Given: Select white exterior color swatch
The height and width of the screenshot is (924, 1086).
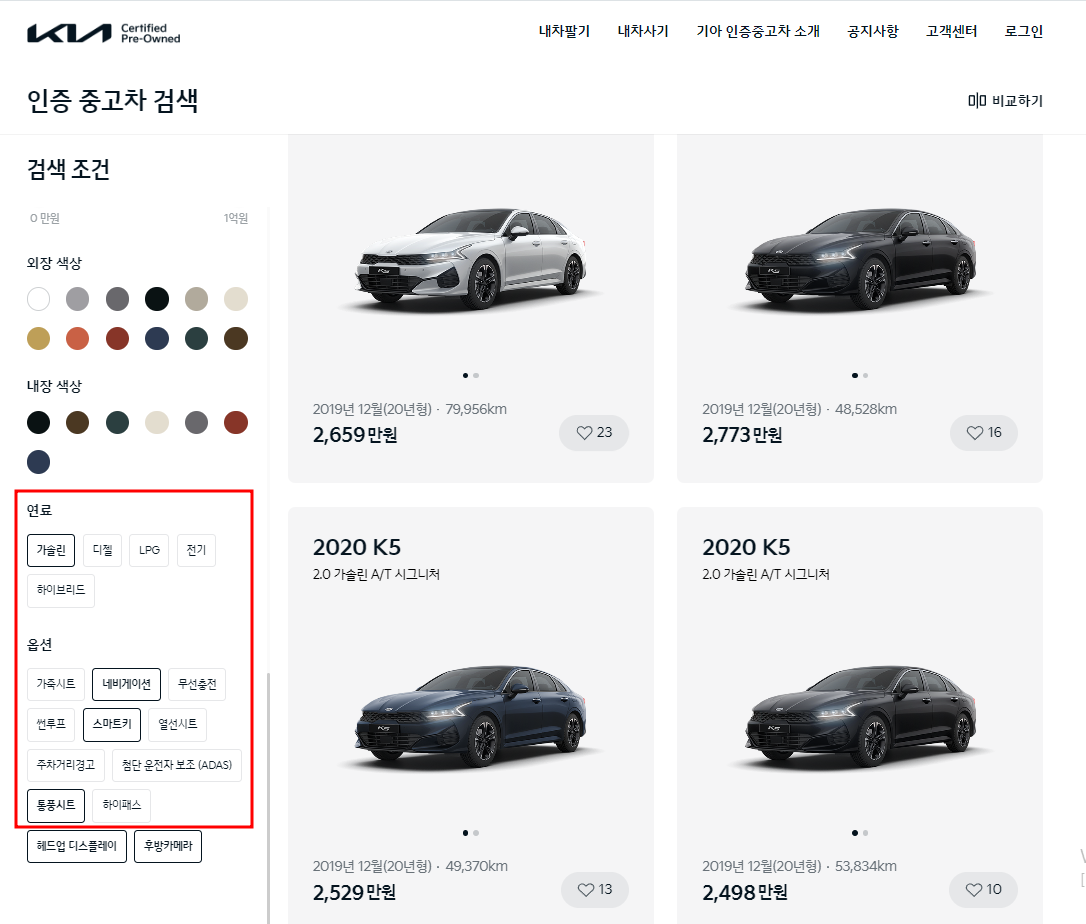Looking at the screenshot, I should pyautogui.click(x=38, y=299).
